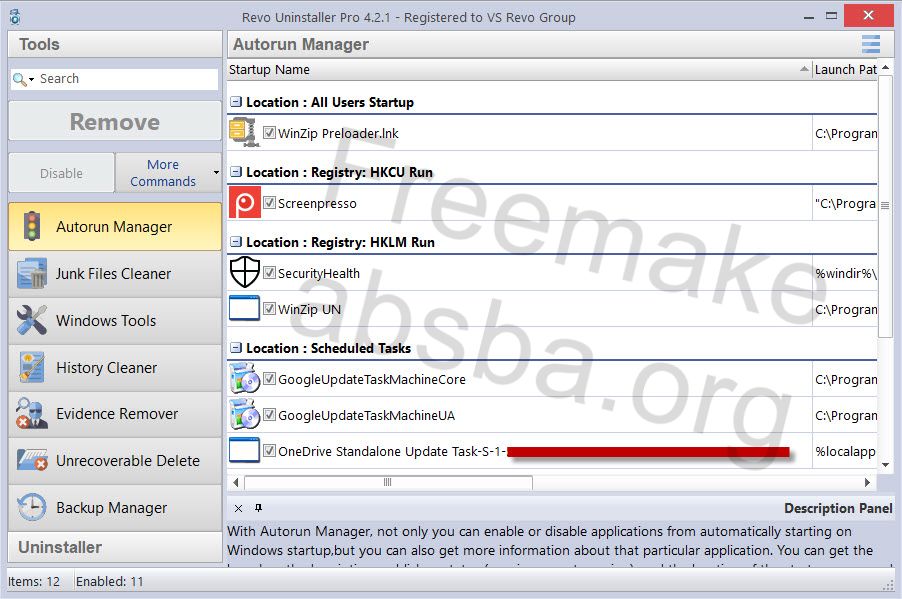
Task: Click the Disable button
Action: [62, 173]
